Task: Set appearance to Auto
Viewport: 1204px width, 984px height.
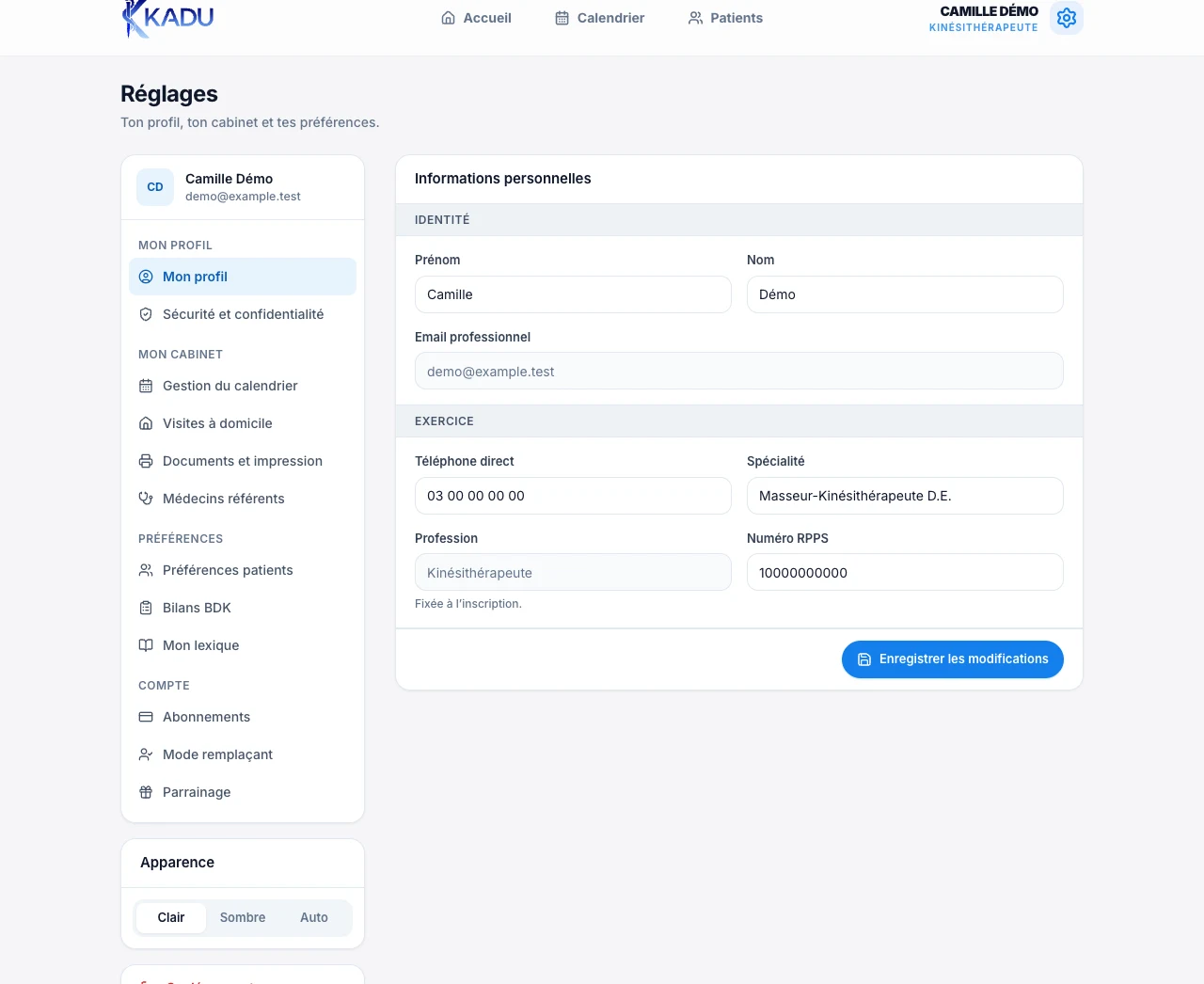Action: coord(314,918)
